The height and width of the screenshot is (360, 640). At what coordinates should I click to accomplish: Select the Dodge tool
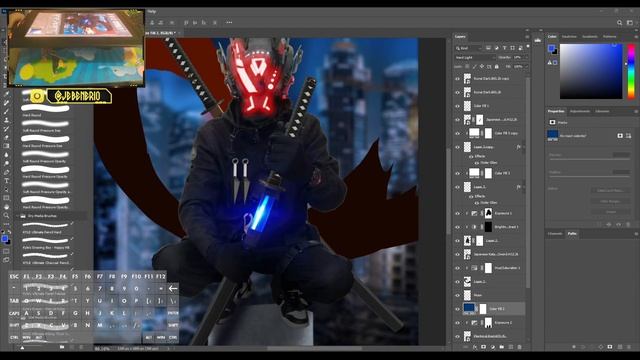pyautogui.click(x=6, y=163)
